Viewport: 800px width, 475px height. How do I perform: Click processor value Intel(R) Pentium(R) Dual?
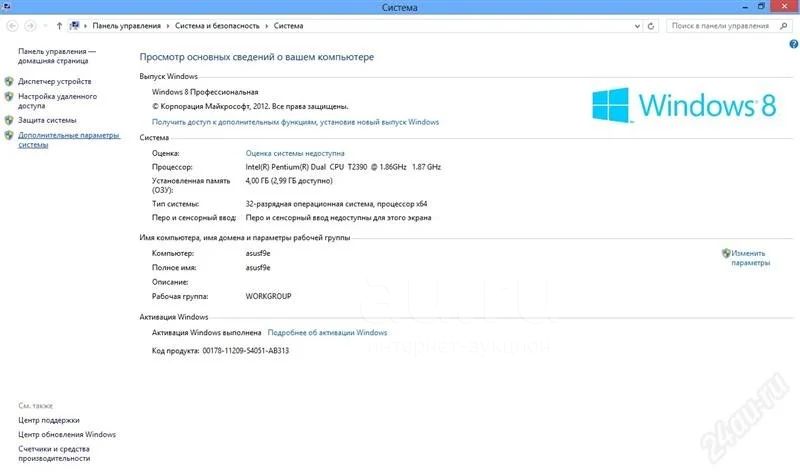click(x=343, y=167)
